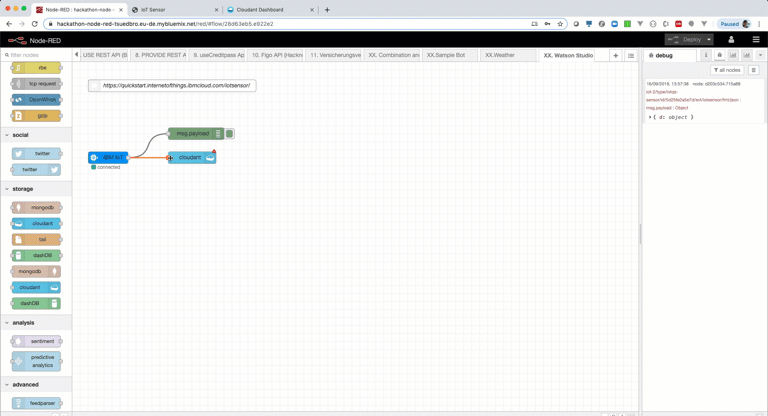768x416 pixels.
Task: Bookmark this page with star icon
Action: click(x=560, y=24)
